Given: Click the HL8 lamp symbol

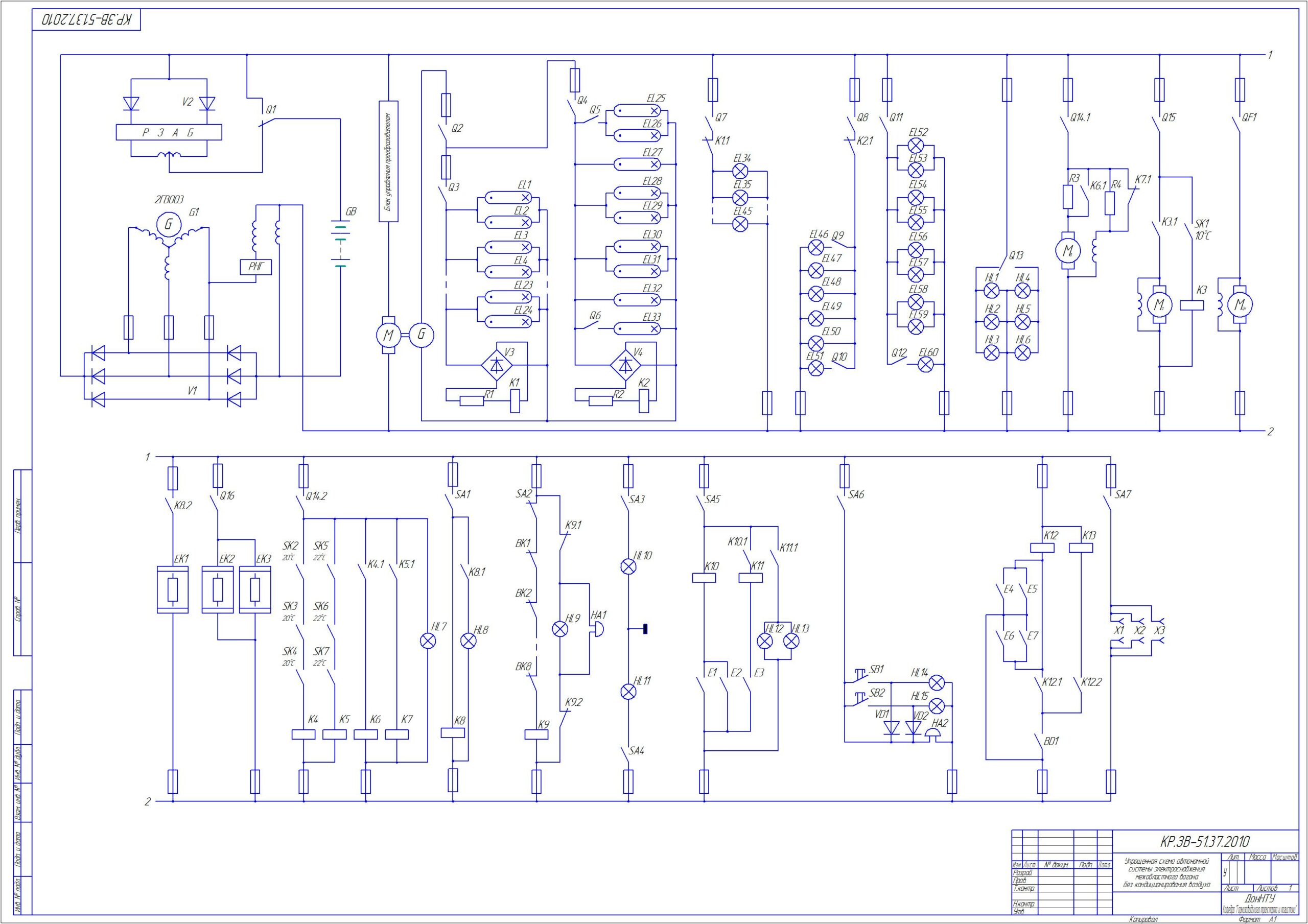Looking at the screenshot, I should (469, 642).
